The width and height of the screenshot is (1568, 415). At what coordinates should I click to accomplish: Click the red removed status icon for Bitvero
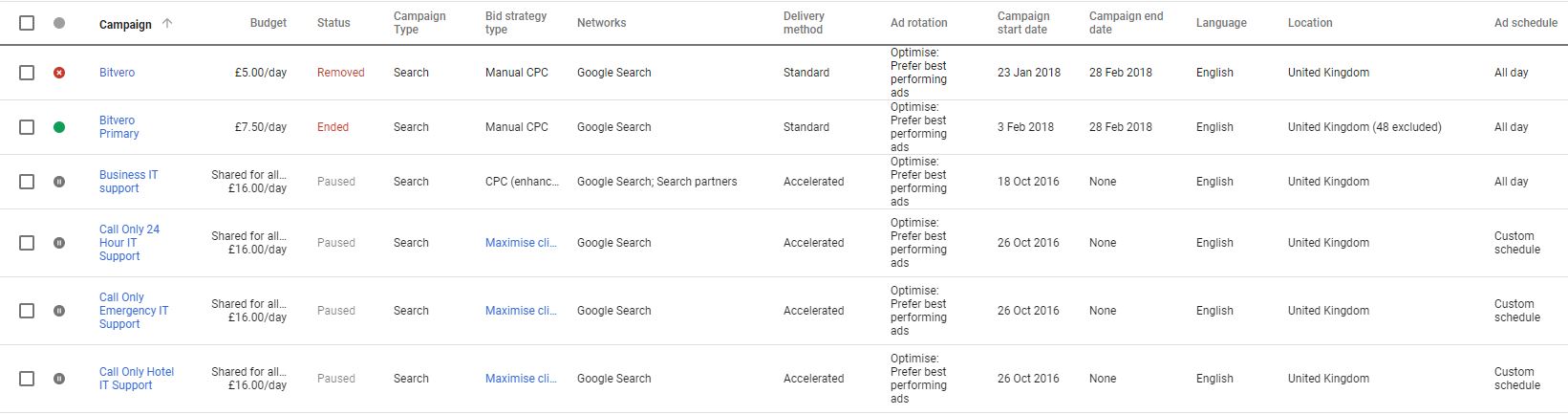click(x=59, y=73)
